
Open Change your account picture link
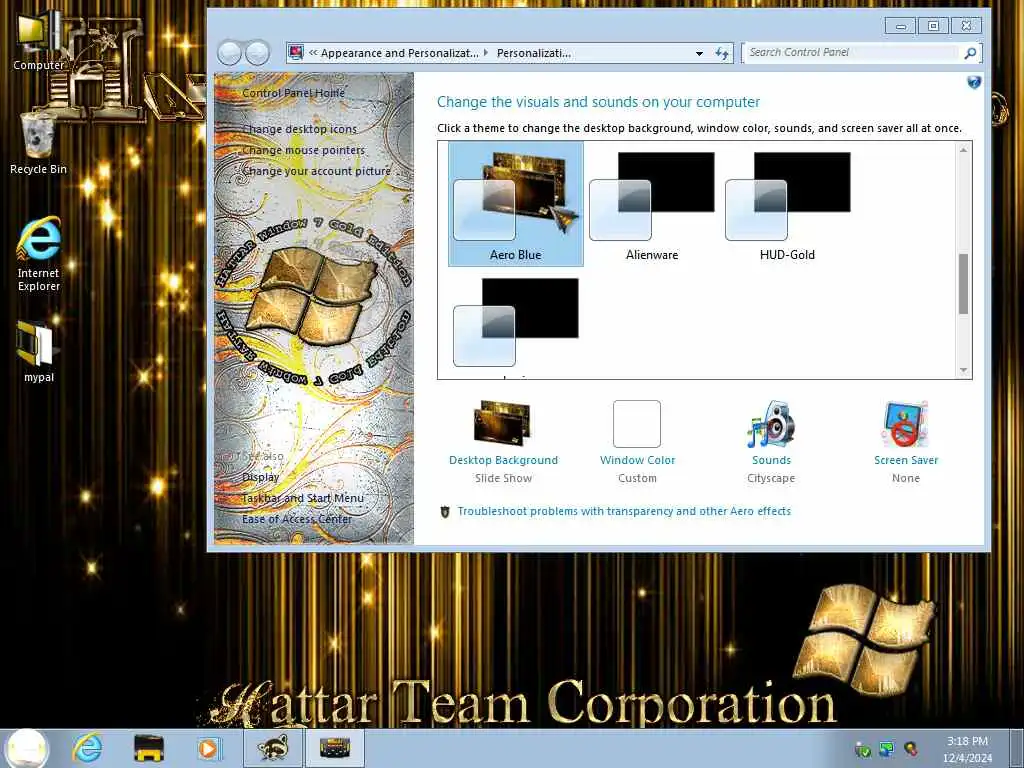316,171
